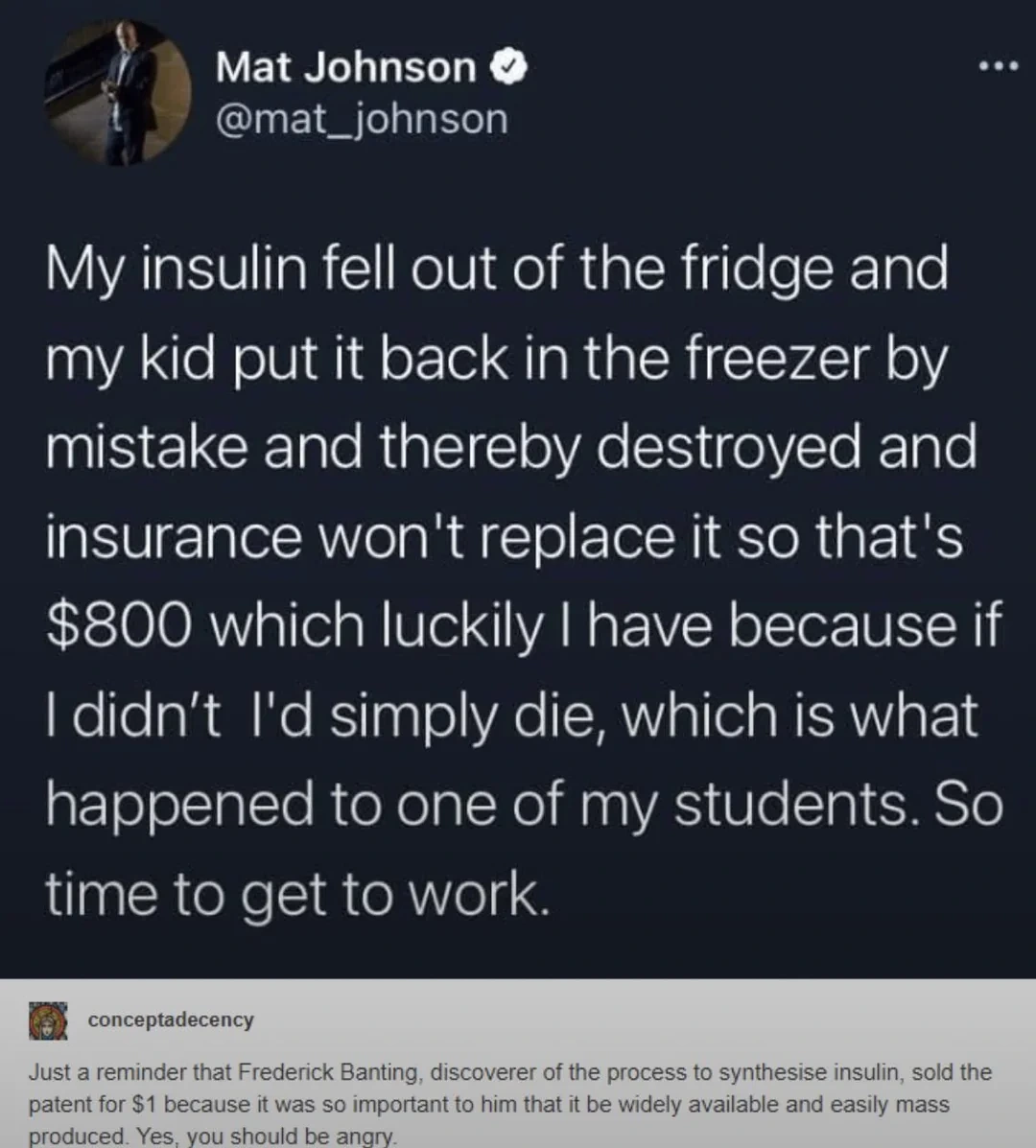Click the blue verified checkmark badge
Viewport: 1036px width, 1148px height.
tap(507, 67)
